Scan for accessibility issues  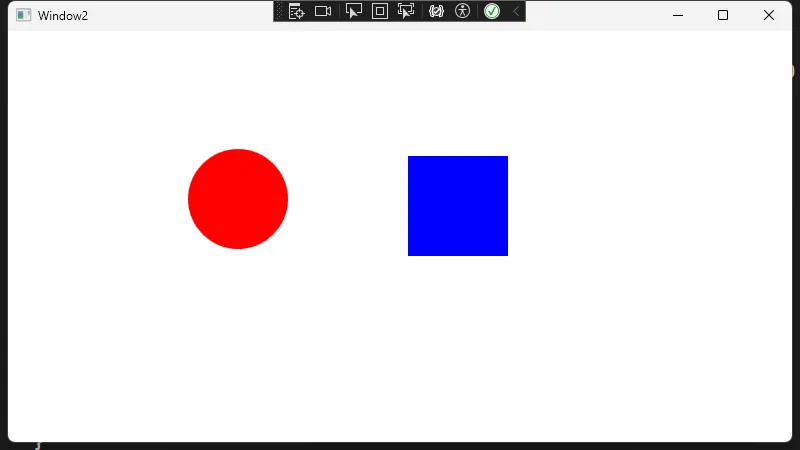(x=462, y=11)
